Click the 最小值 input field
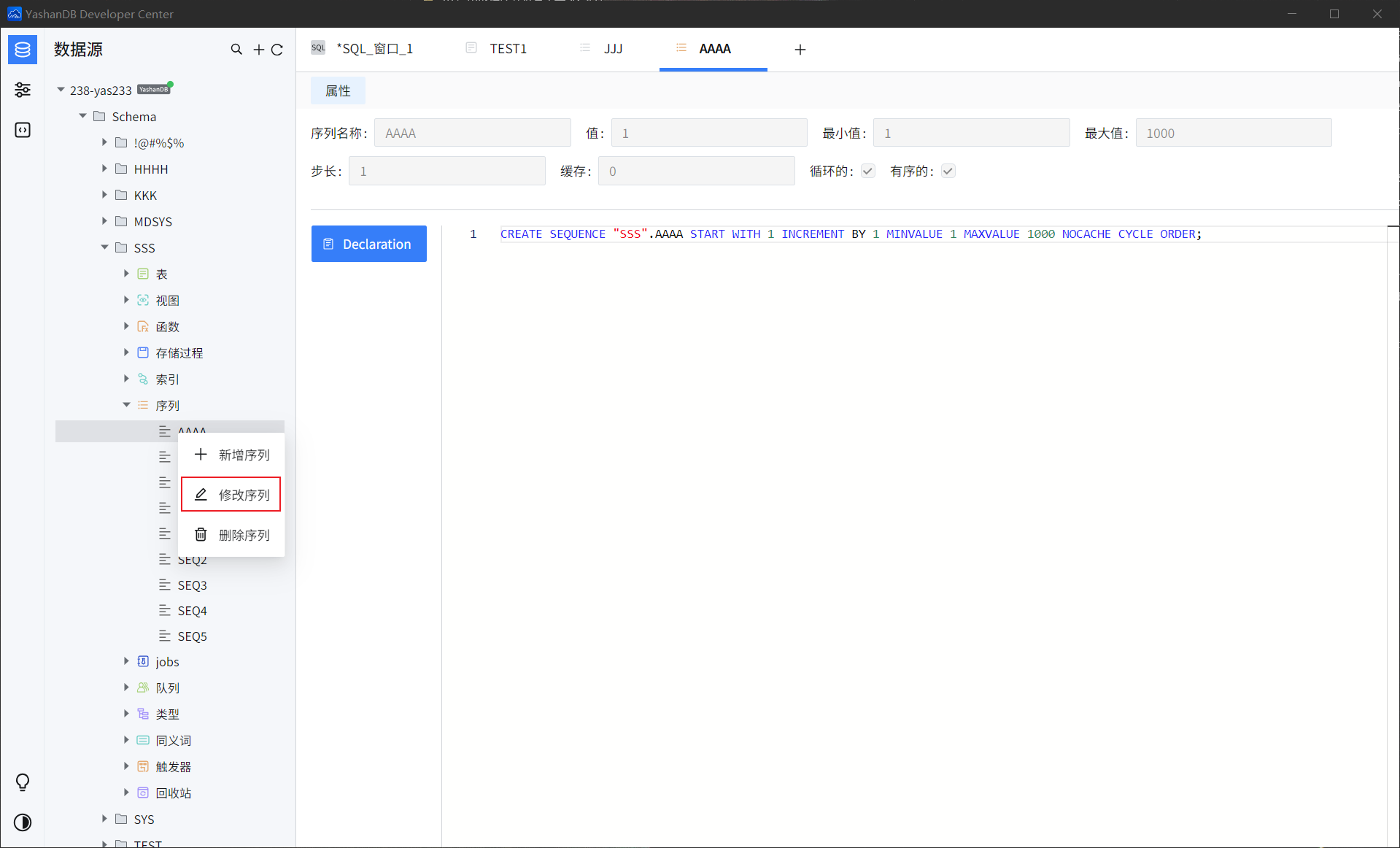This screenshot has height=848, width=1400. pyautogui.click(x=972, y=133)
